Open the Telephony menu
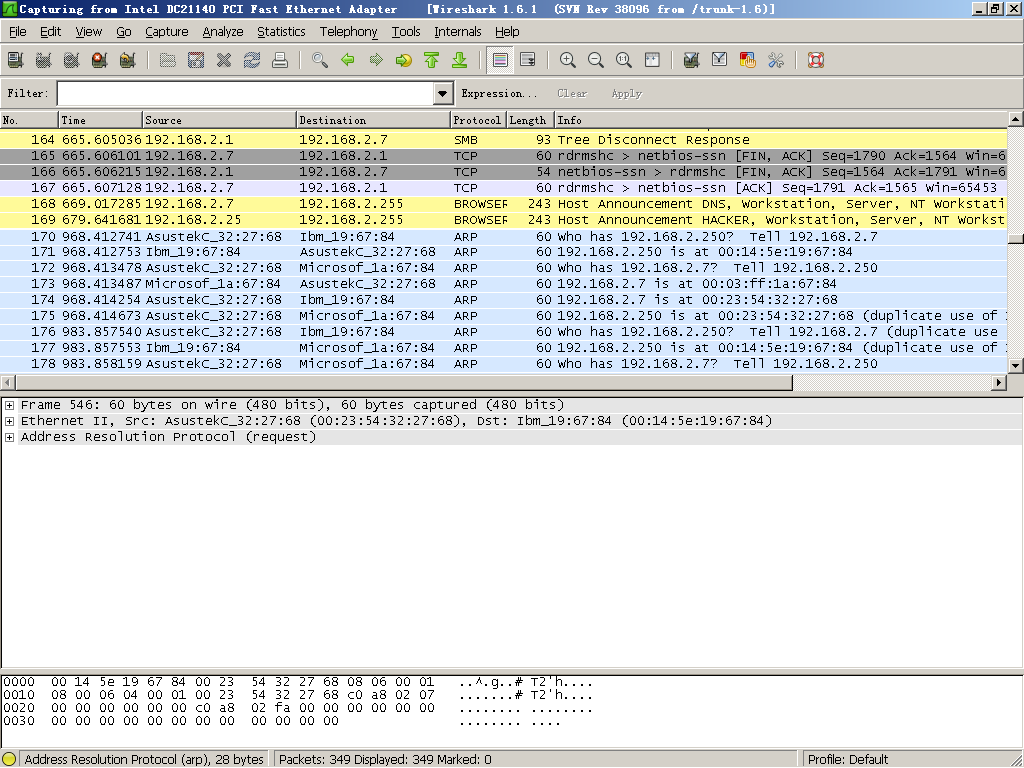Screen dimensions: 1024x768 click(348, 31)
